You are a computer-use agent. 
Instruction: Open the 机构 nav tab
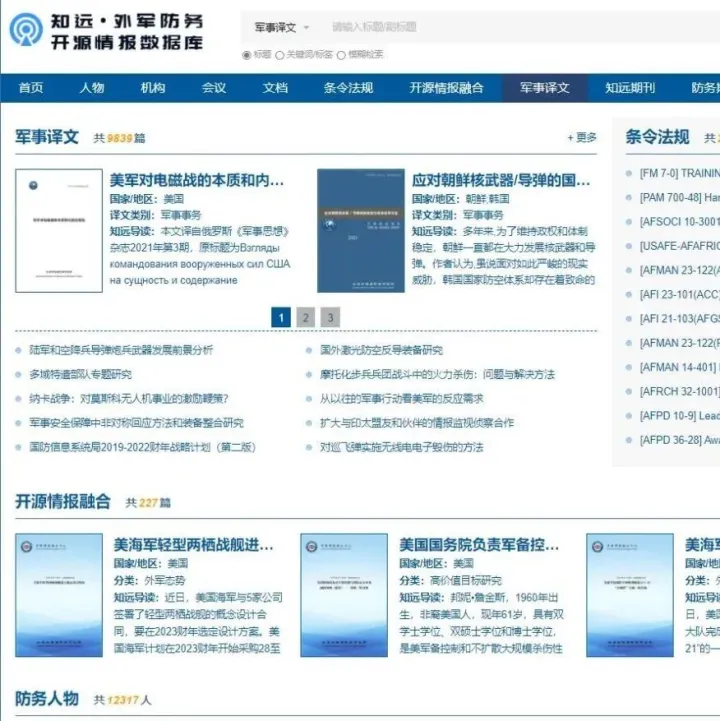(x=153, y=88)
